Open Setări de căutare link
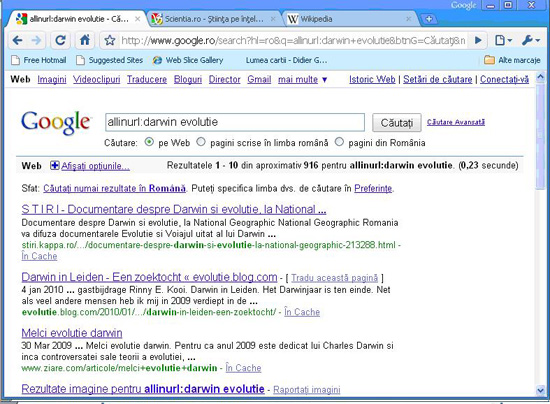This screenshot has width=550, height=404. [x=437, y=80]
